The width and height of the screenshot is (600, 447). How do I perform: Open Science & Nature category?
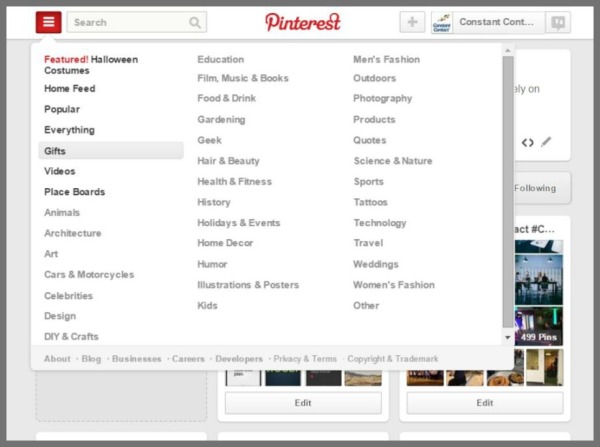pos(393,161)
